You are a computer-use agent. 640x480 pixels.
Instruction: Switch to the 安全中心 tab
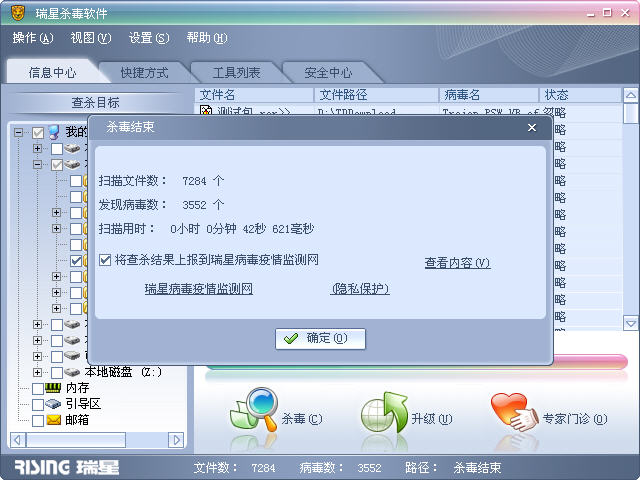pyautogui.click(x=328, y=73)
